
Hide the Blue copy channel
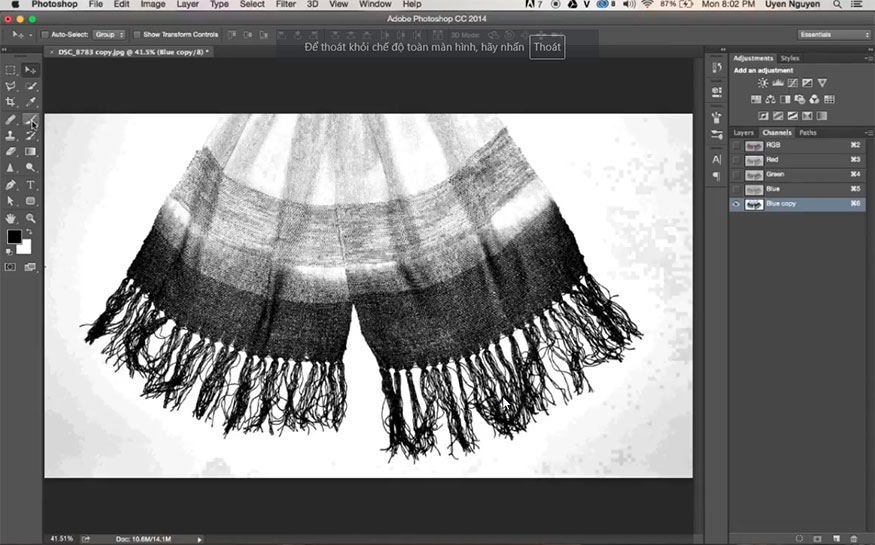736,204
